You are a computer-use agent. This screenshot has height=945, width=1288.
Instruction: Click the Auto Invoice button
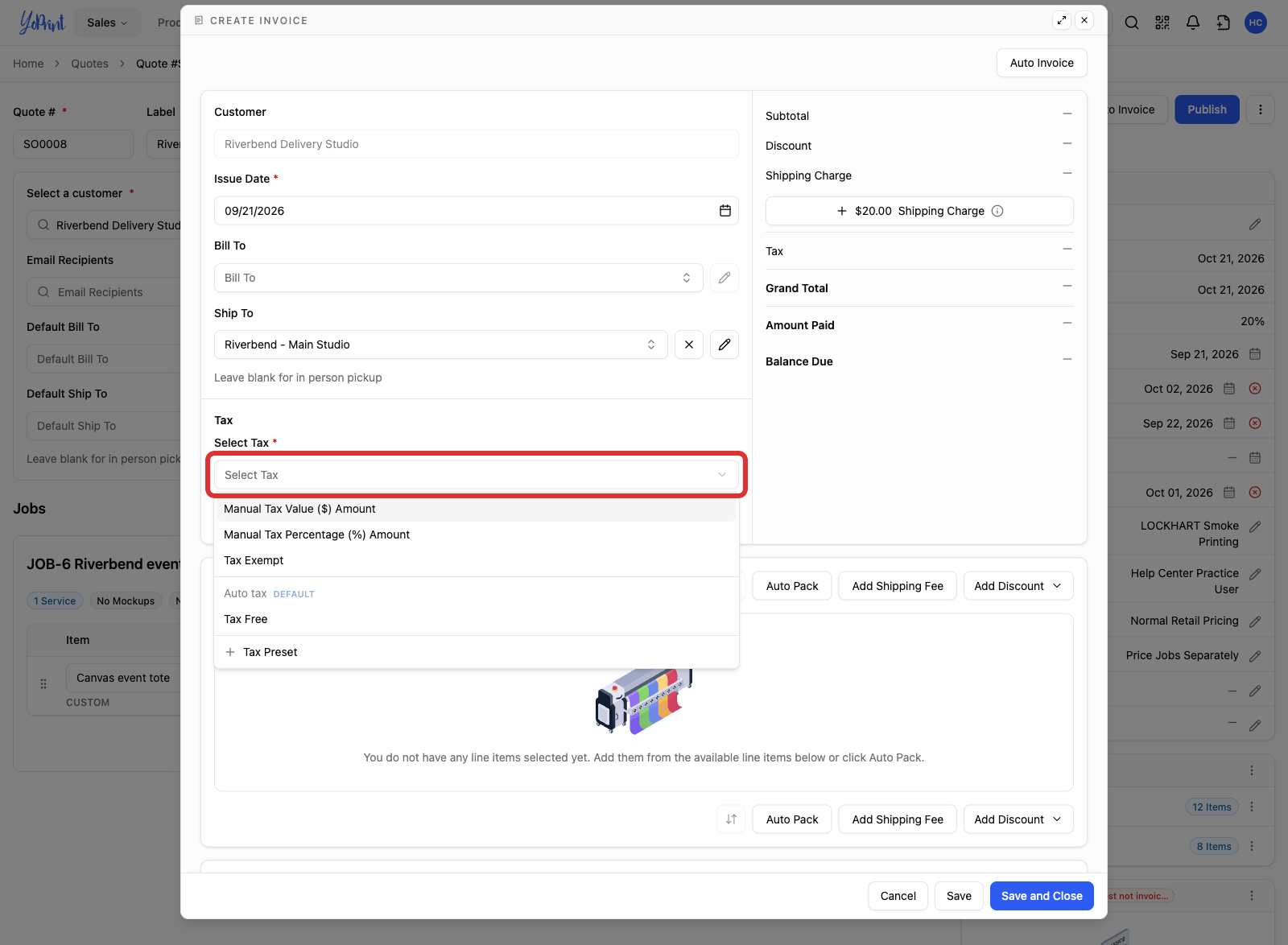tap(1042, 63)
